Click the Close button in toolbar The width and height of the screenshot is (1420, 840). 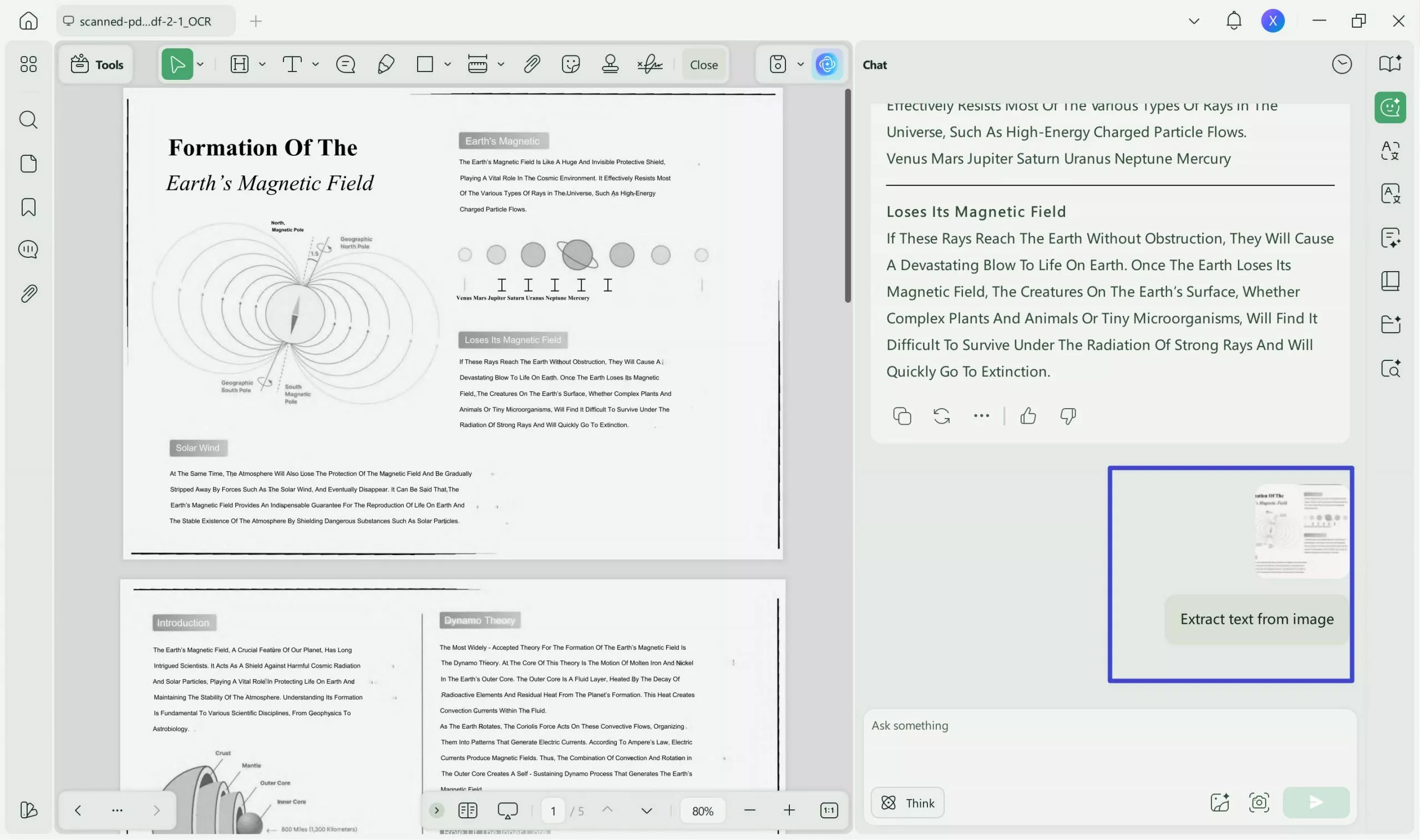click(704, 64)
